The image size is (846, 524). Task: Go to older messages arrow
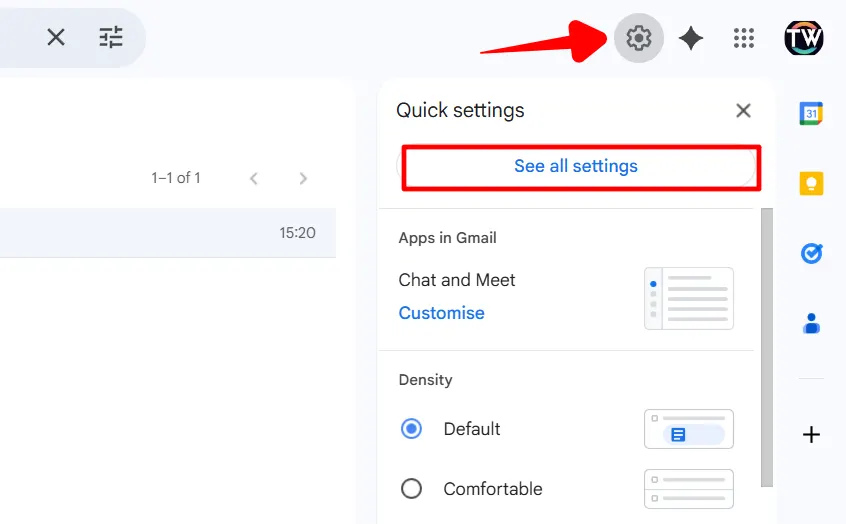point(303,178)
